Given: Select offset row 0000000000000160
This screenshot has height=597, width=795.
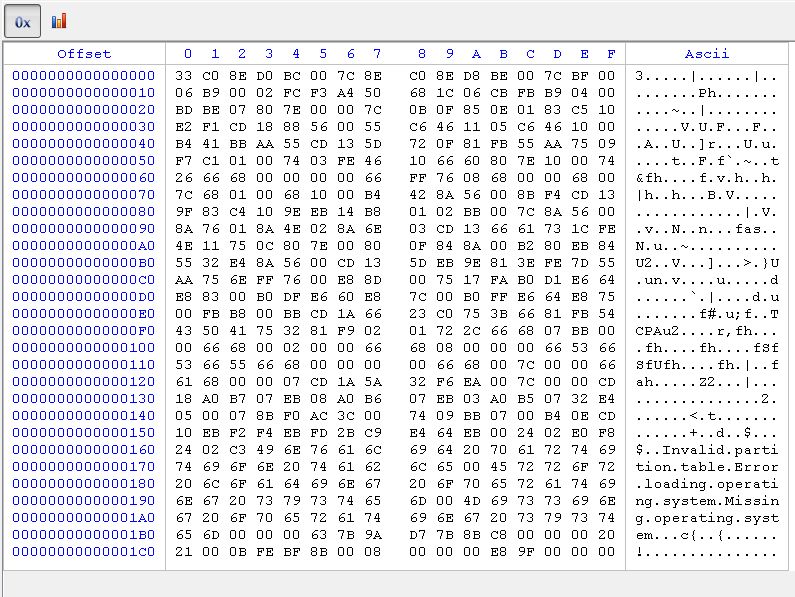Looking at the screenshot, I should [84, 449].
